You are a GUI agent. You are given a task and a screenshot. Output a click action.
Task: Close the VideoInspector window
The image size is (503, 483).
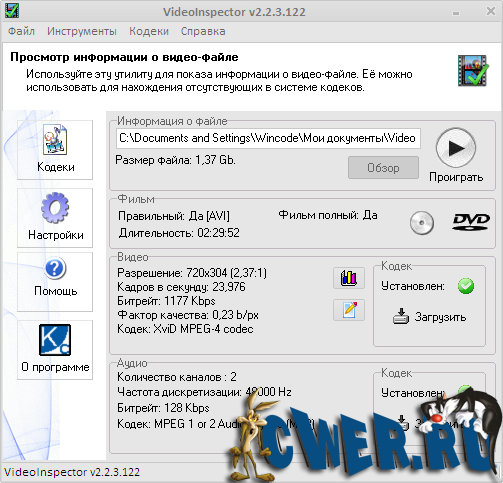(x=491, y=11)
